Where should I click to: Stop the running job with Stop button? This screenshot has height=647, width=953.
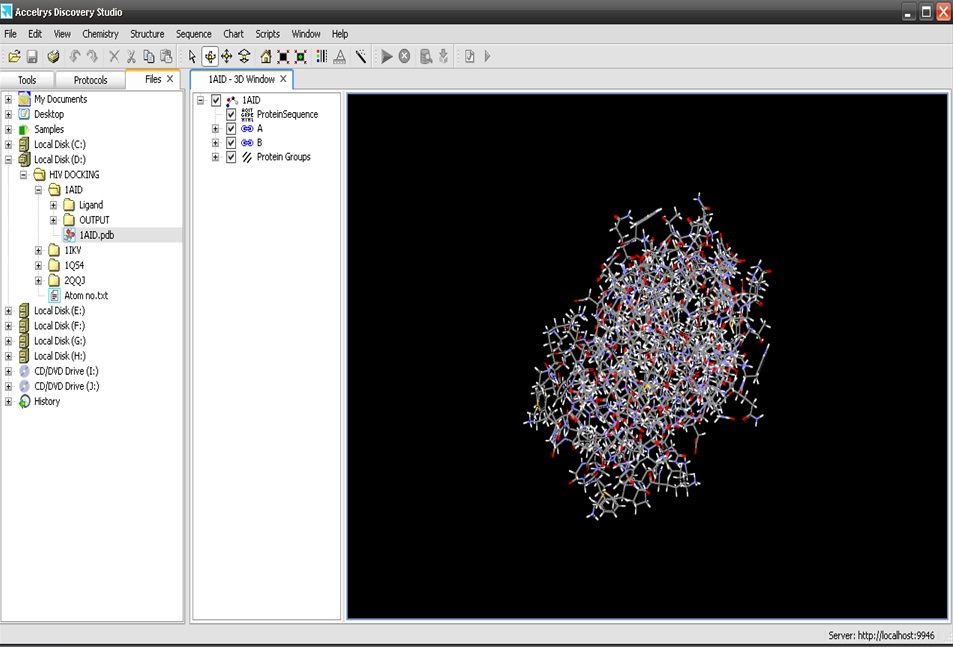(x=404, y=56)
